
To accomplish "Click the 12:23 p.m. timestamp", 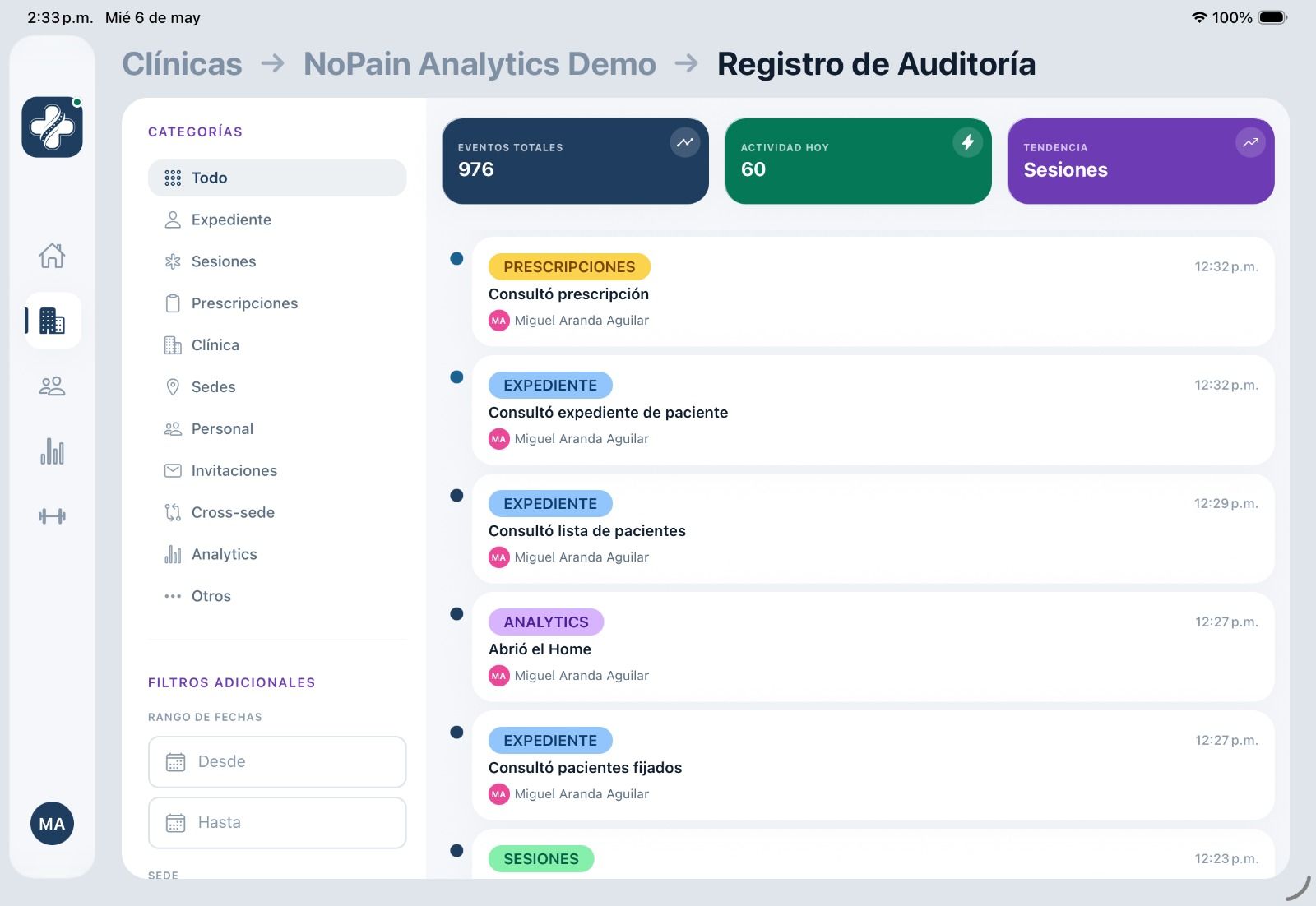I will pyautogui.click(x=1226, y=858).
